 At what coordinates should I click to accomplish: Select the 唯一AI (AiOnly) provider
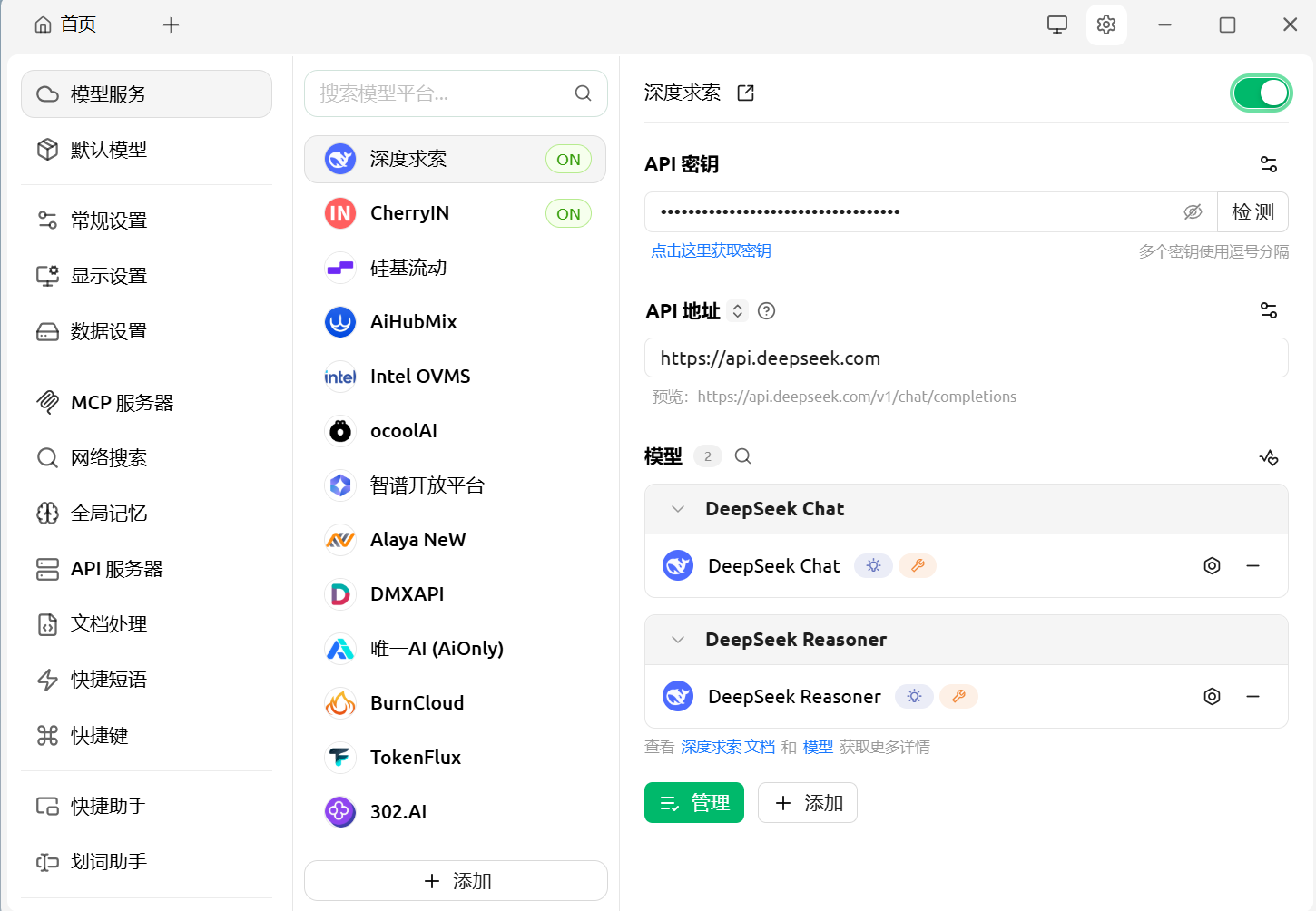455,649
